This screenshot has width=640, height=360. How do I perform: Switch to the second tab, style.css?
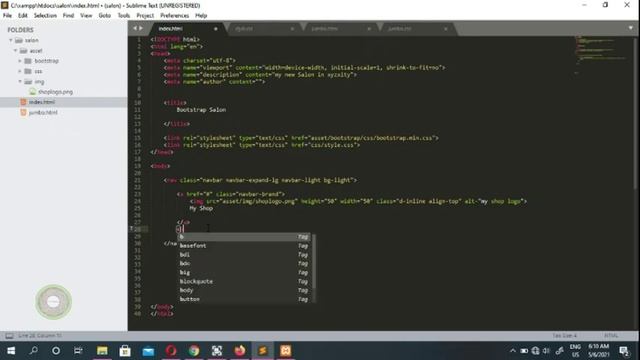pos(263,29)
